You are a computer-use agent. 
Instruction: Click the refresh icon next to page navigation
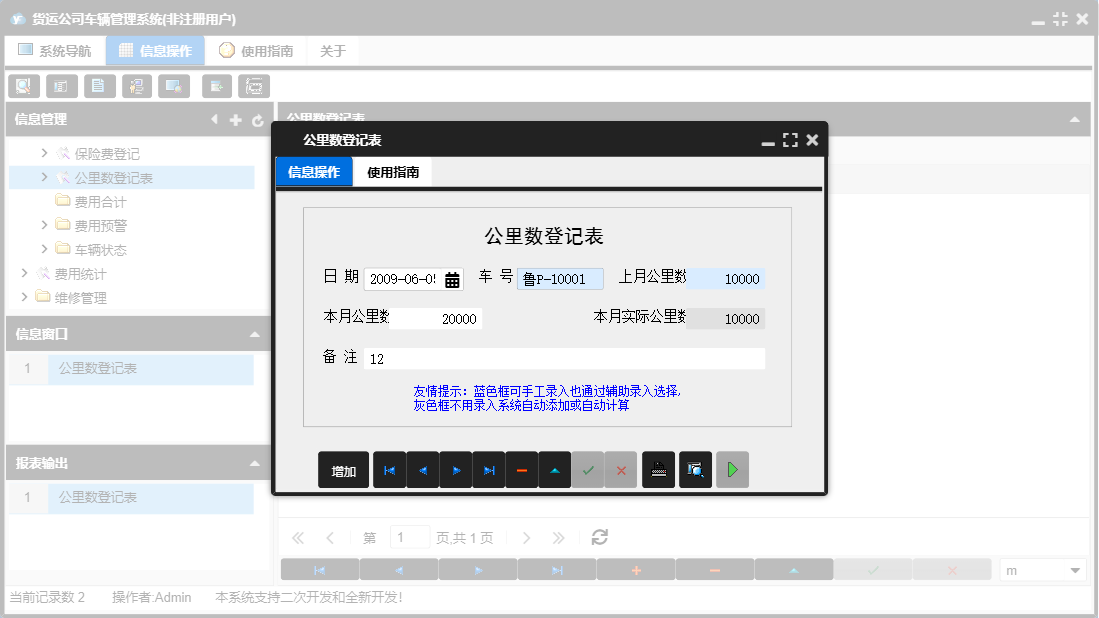tap(598, 537)
